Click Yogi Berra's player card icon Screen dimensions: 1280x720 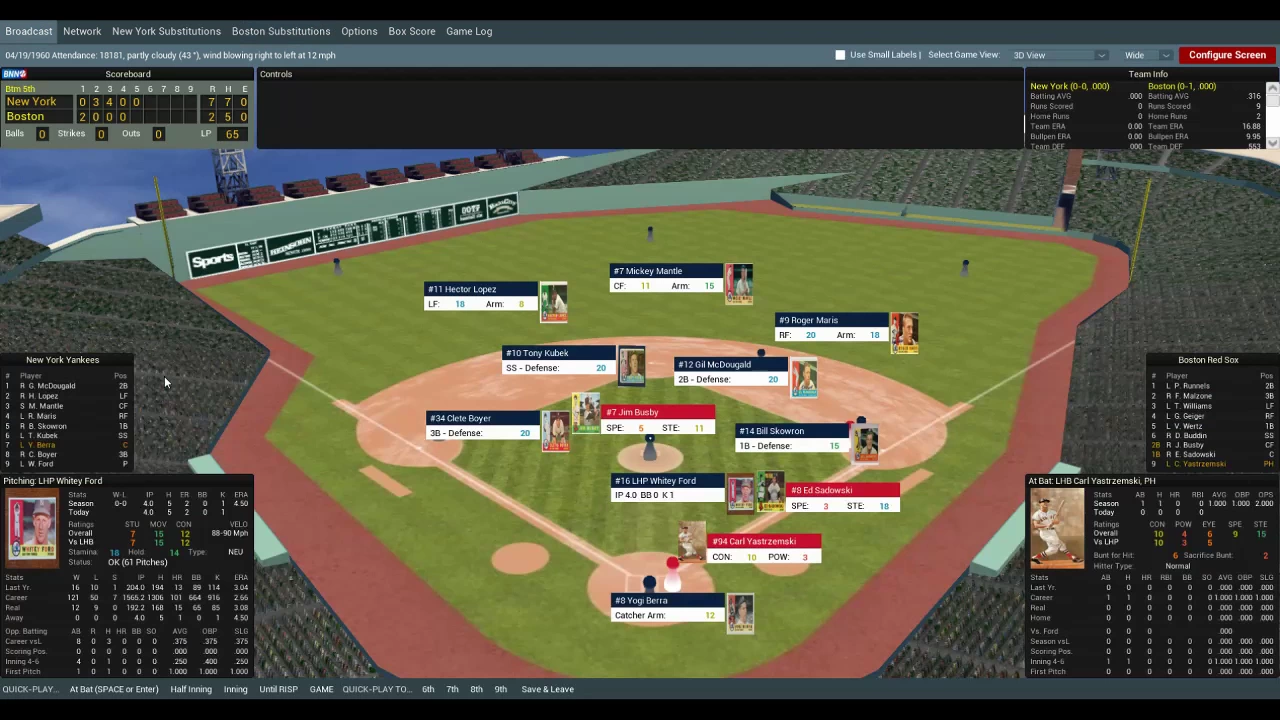[x=740, y=613]
